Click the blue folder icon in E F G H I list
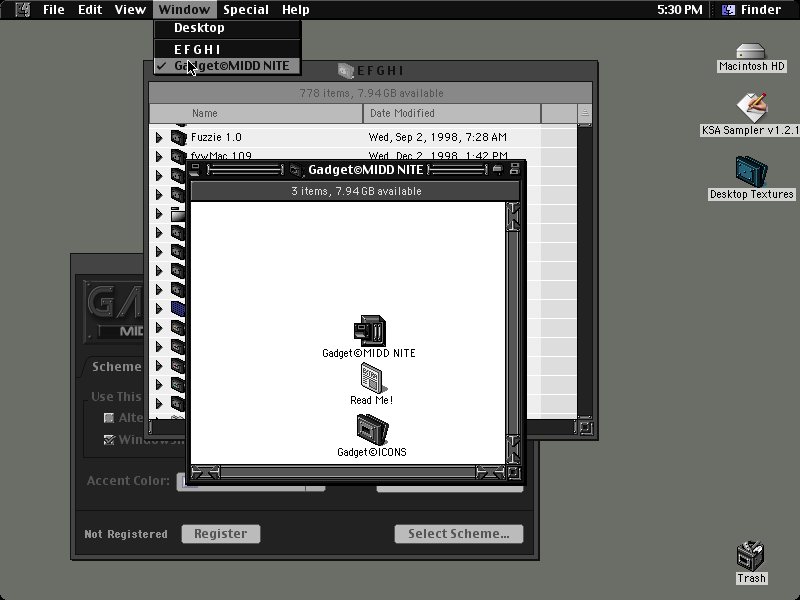 [178, 308]
